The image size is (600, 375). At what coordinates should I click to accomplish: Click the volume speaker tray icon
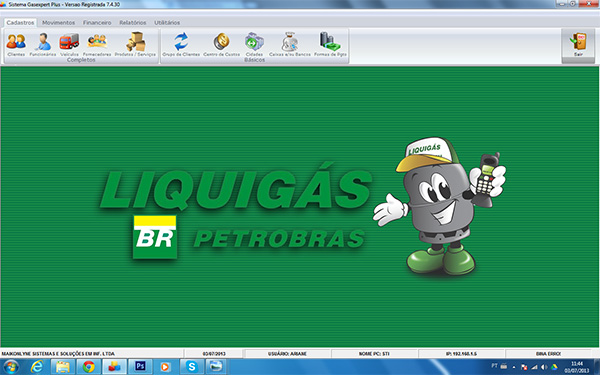(x=544, y=367)
